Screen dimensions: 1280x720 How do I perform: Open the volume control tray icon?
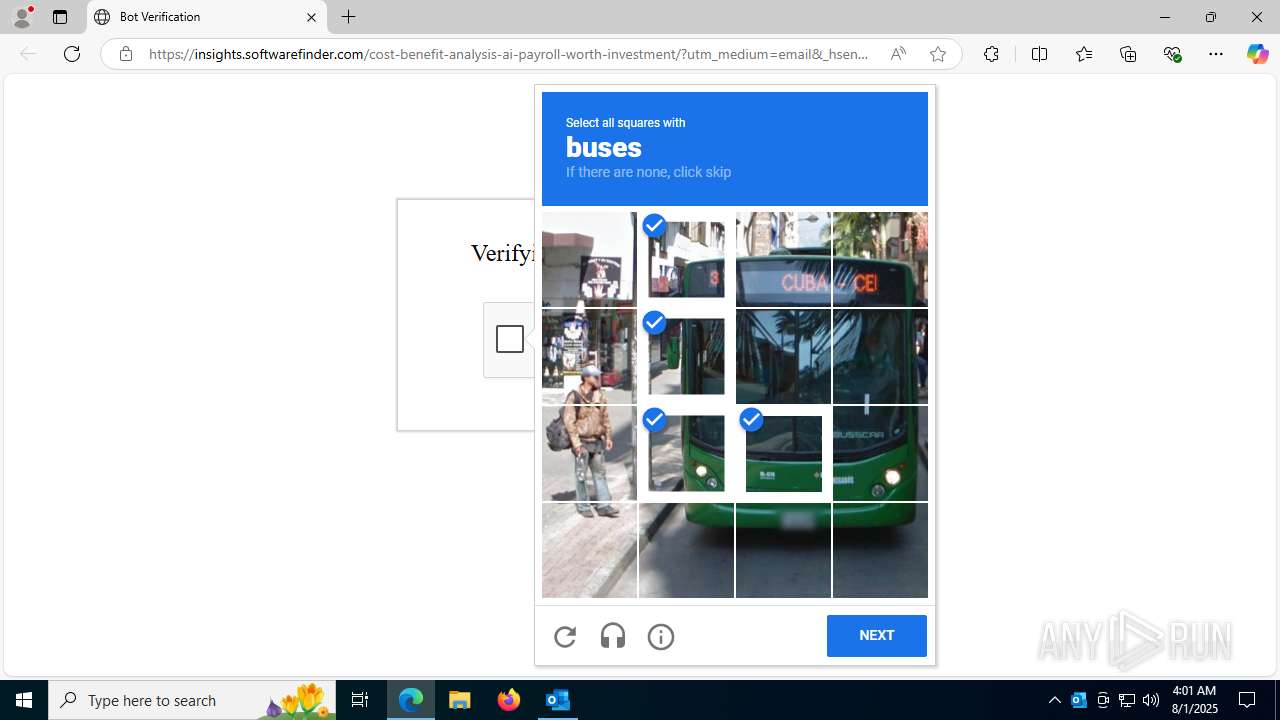[1151, 700]
